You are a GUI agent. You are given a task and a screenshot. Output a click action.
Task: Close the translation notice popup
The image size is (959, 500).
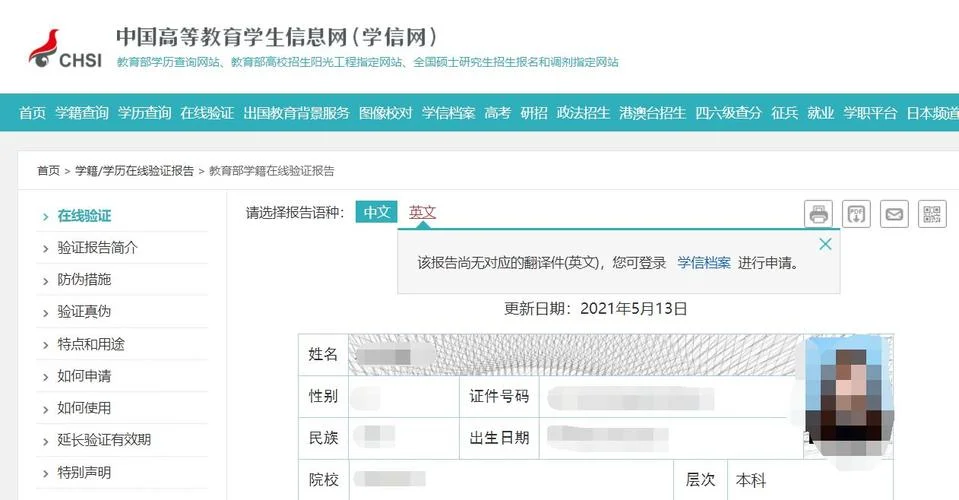coord(825,244)
